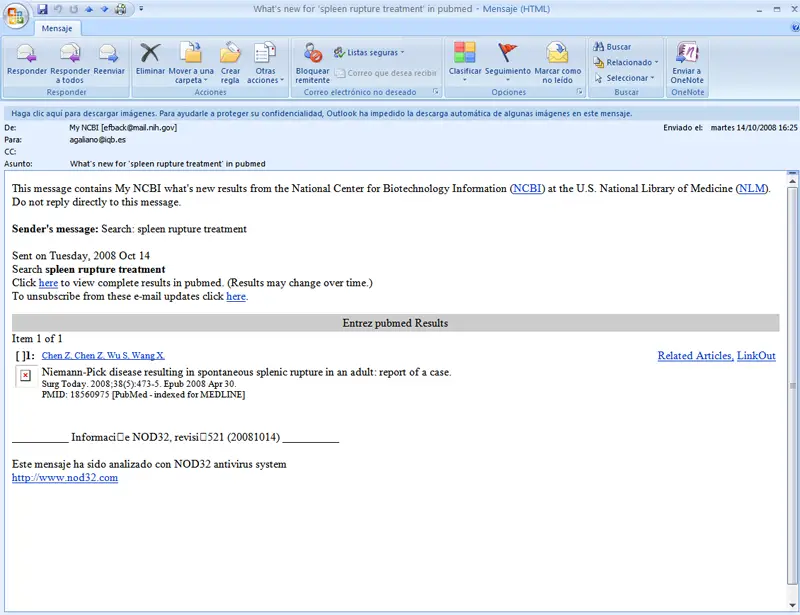
Task: Click the quick print icon
Action: (121, 9)
